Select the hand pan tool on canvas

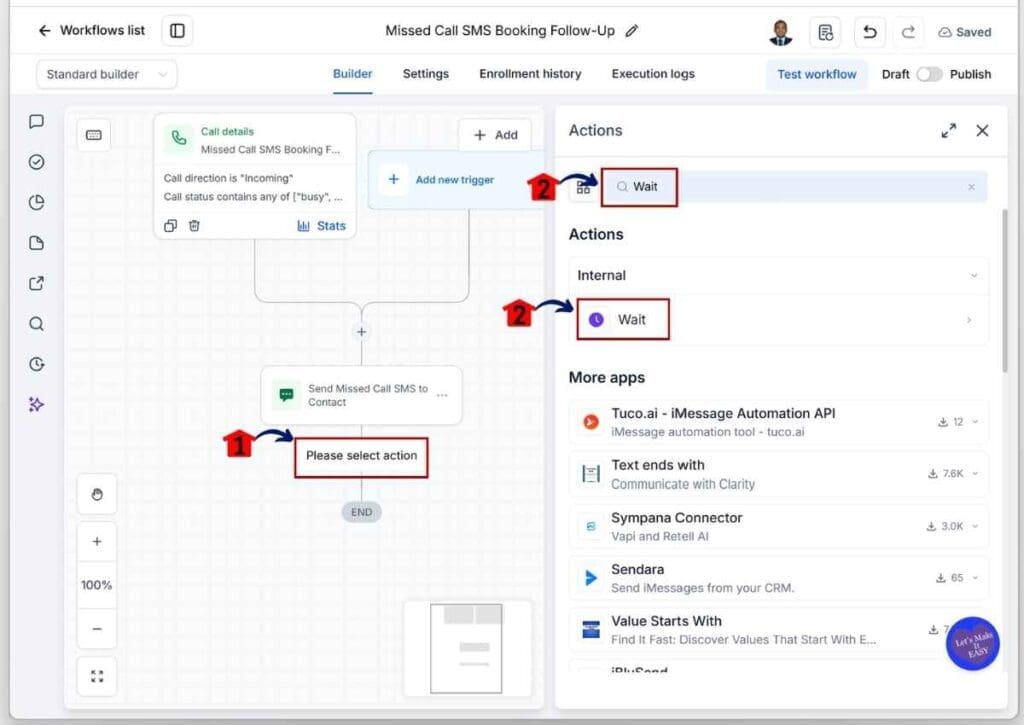pyautogui.click(x=97, y=494)
